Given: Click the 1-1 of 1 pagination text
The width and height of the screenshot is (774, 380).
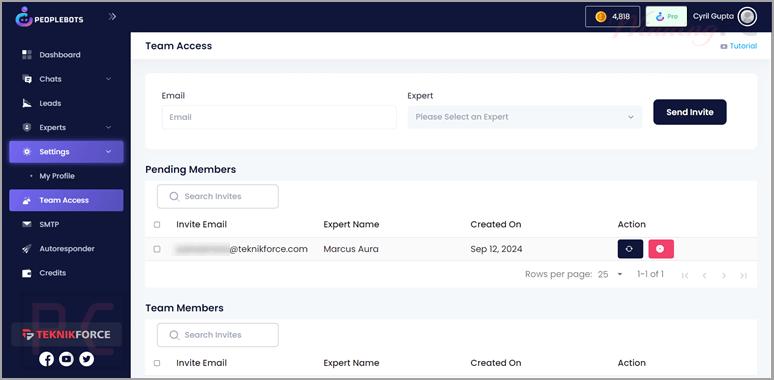Looking at the screenshot, I should click(650, 274).
